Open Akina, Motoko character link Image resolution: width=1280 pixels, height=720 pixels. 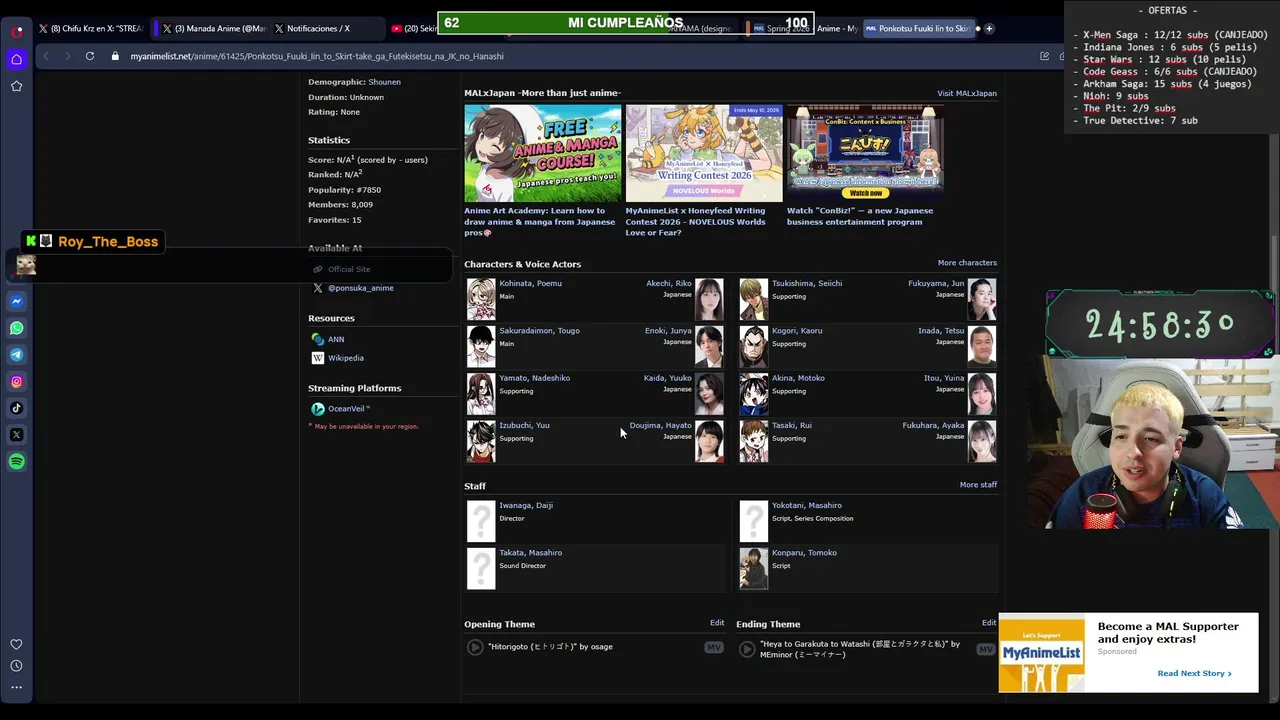point(798,378)
